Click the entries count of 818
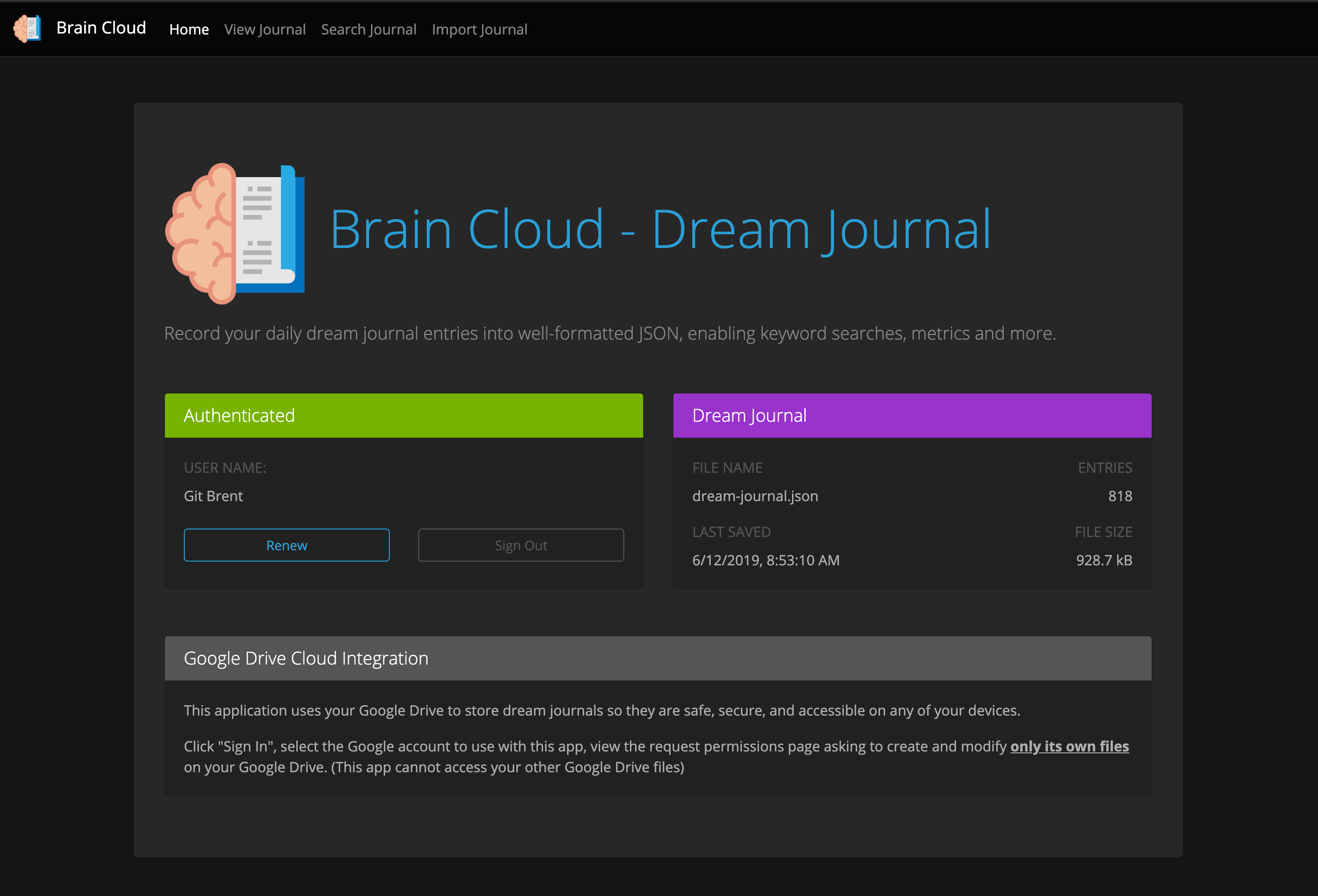The image size is (1318, 896). click(1120, 495)
